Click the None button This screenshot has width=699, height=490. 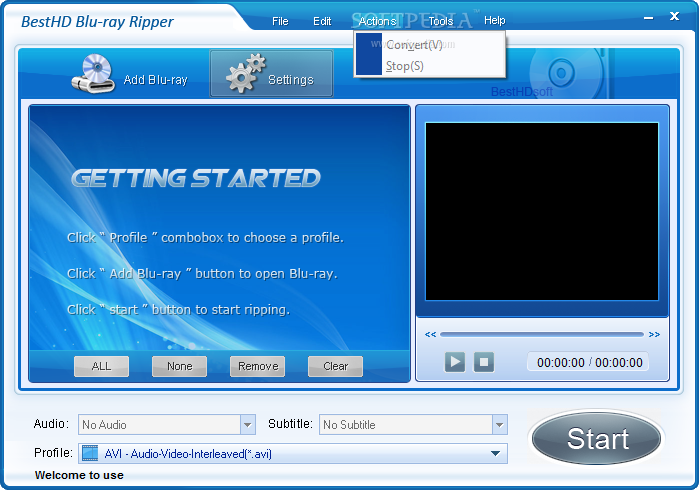(179, 366)
